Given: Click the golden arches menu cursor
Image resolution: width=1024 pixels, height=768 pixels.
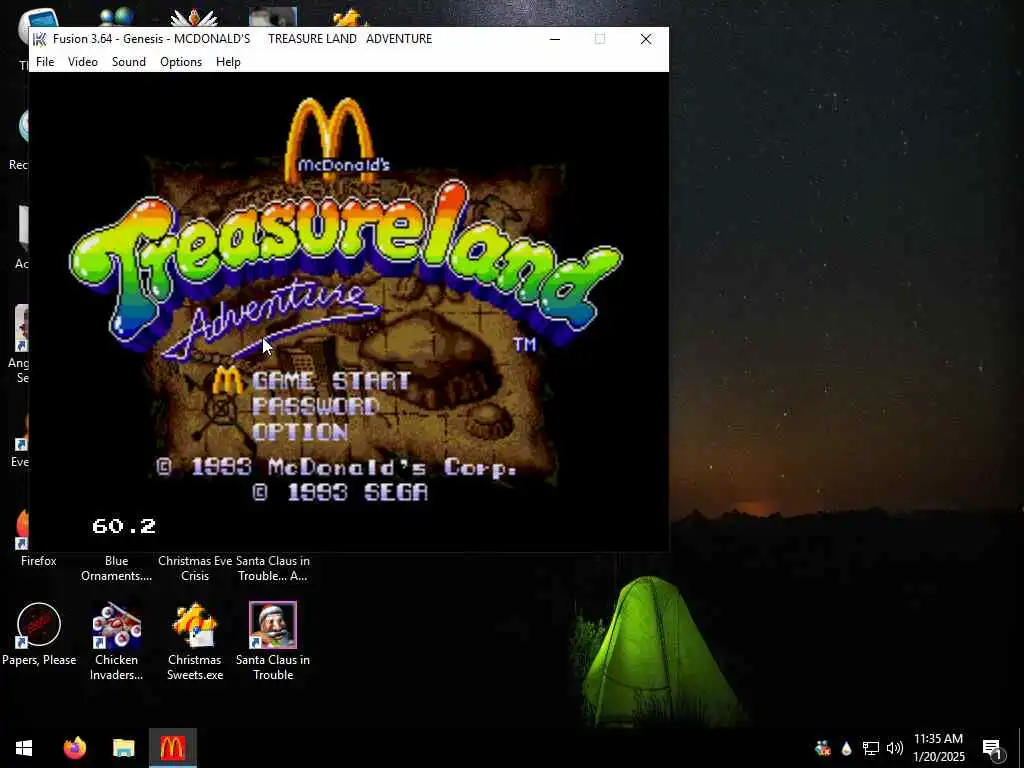Looking at the screenshot, I should point(228,380).
